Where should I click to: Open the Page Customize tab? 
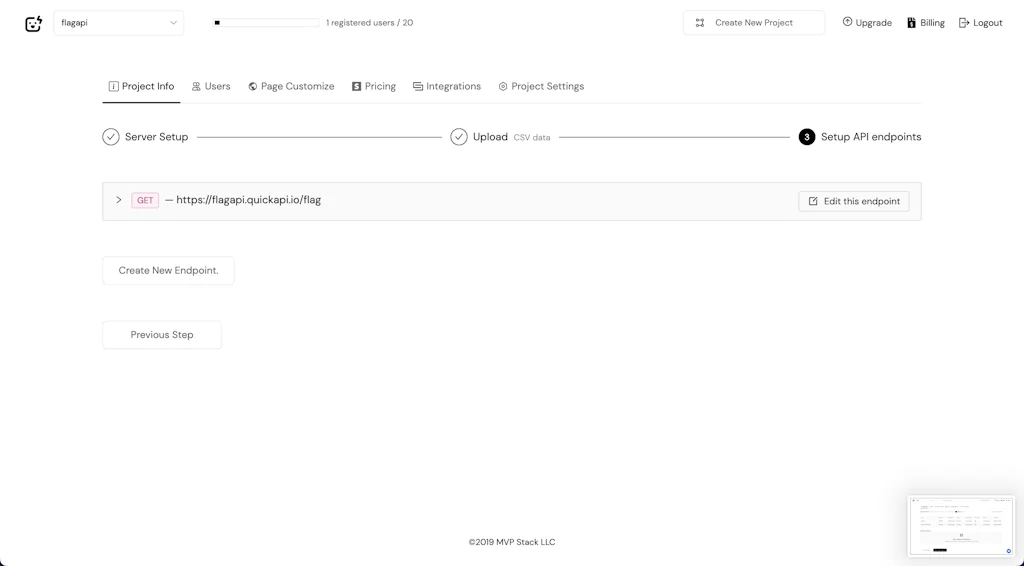pyautogui.click(x=291, y=86)
